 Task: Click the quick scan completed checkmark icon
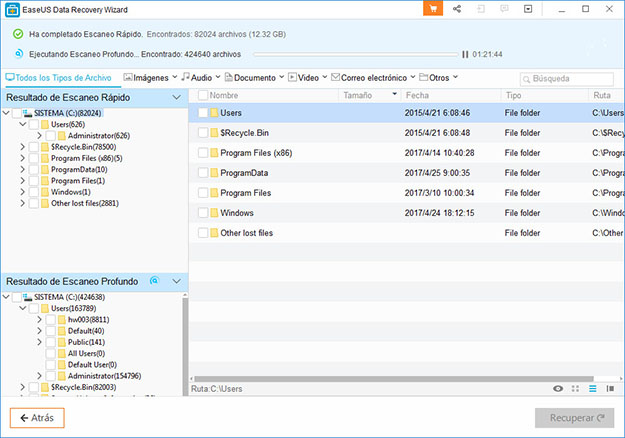point(18,34)
